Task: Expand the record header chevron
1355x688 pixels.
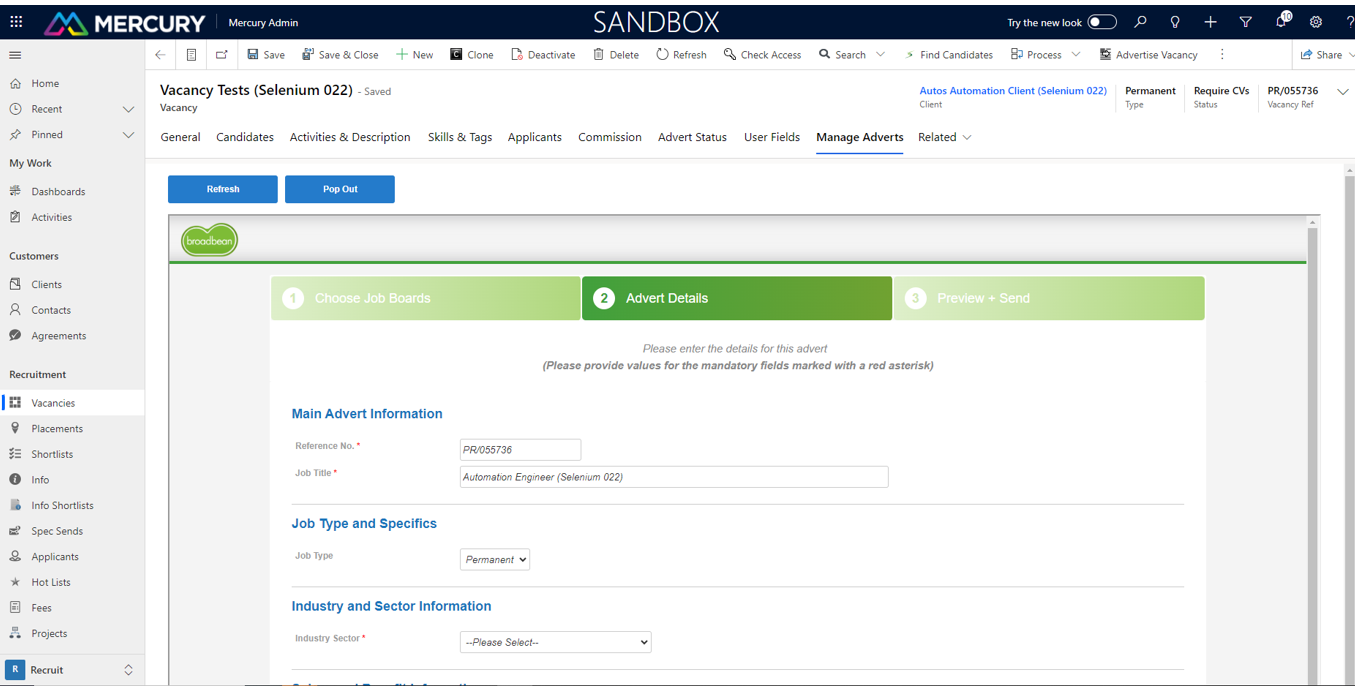Action: (x=1343, y=92)
